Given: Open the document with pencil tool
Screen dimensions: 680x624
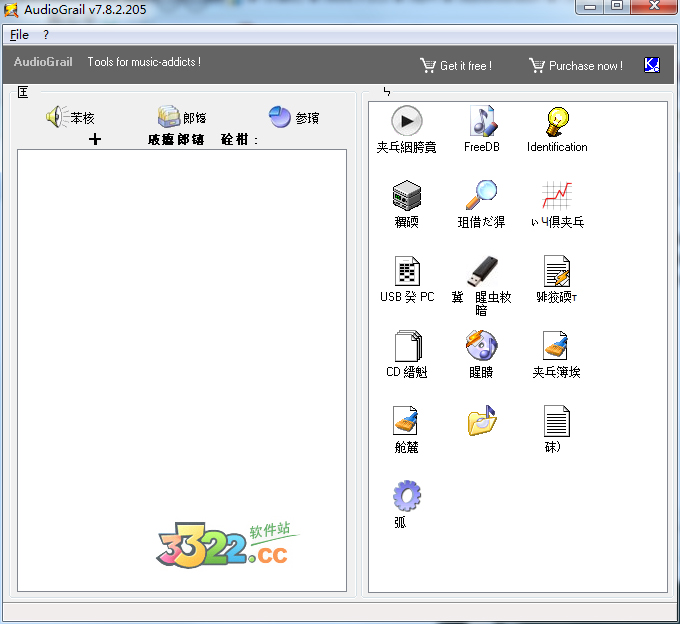Looking at the screenshot, I should pyautogui.click(x=557, y=279).
